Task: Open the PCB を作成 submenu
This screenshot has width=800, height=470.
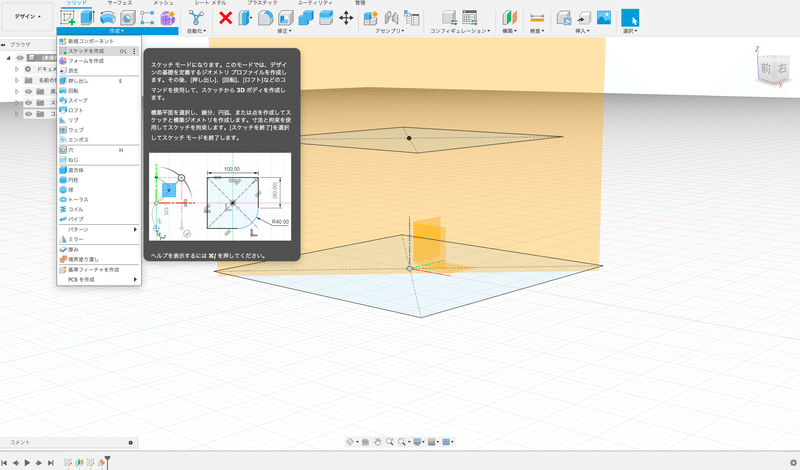Action: point(99,279)
